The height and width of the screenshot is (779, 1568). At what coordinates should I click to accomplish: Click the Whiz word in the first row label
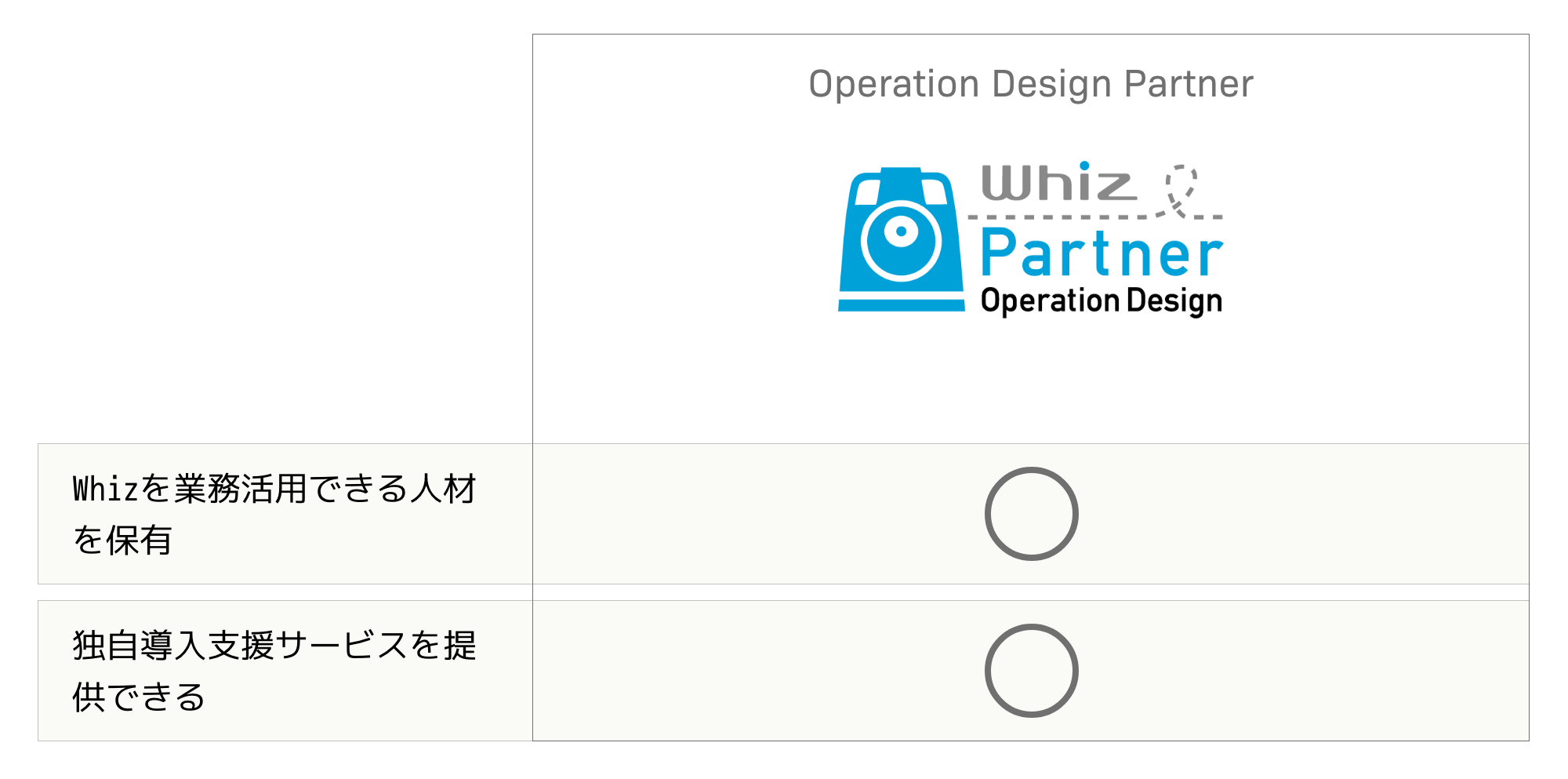[106, 489]
